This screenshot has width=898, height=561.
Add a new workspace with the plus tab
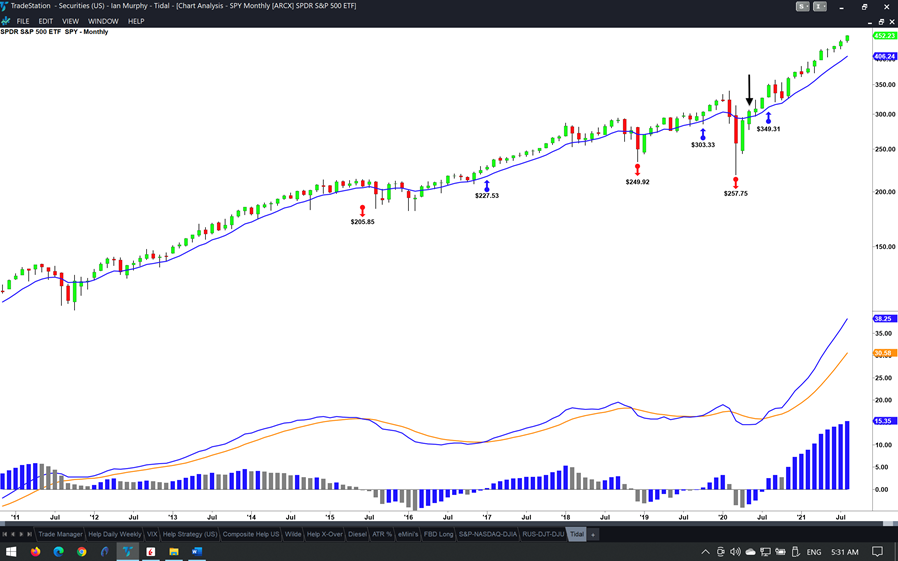pyautogui.click(x=593, y=535)
